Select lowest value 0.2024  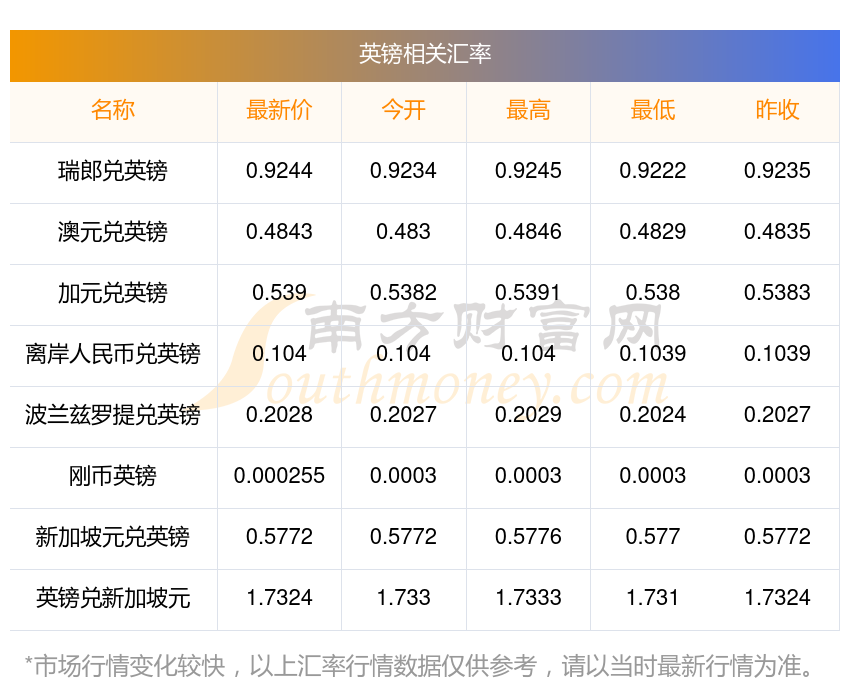click(x=653, y=415)
